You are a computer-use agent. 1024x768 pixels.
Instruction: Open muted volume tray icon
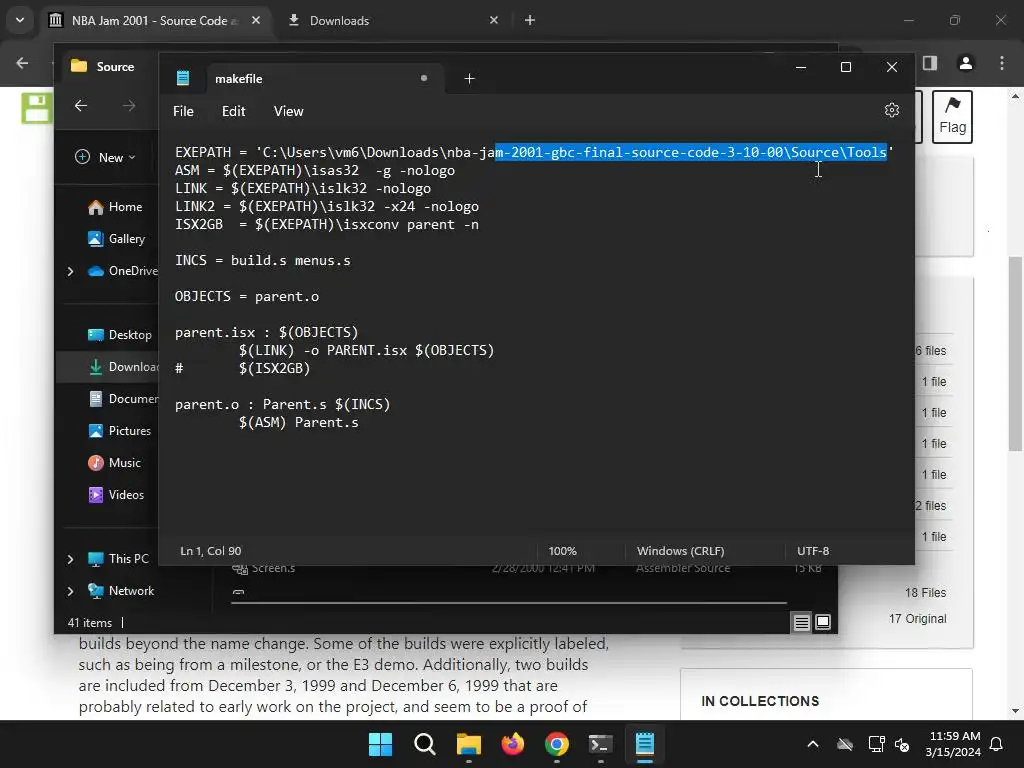tap(902, 744)
